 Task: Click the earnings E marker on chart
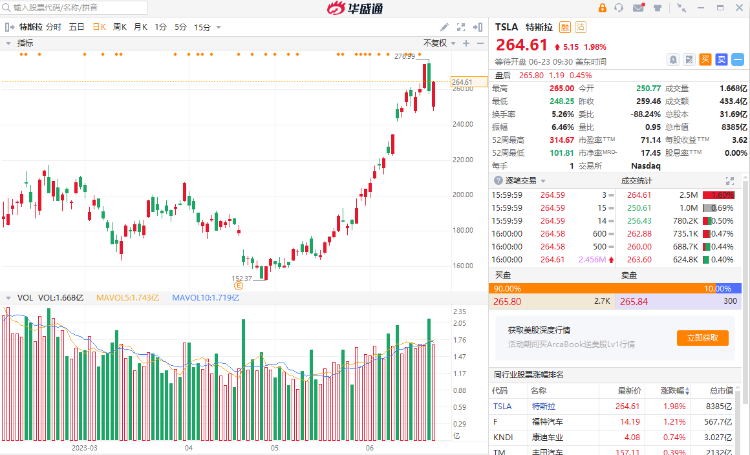tap(238, 286)
